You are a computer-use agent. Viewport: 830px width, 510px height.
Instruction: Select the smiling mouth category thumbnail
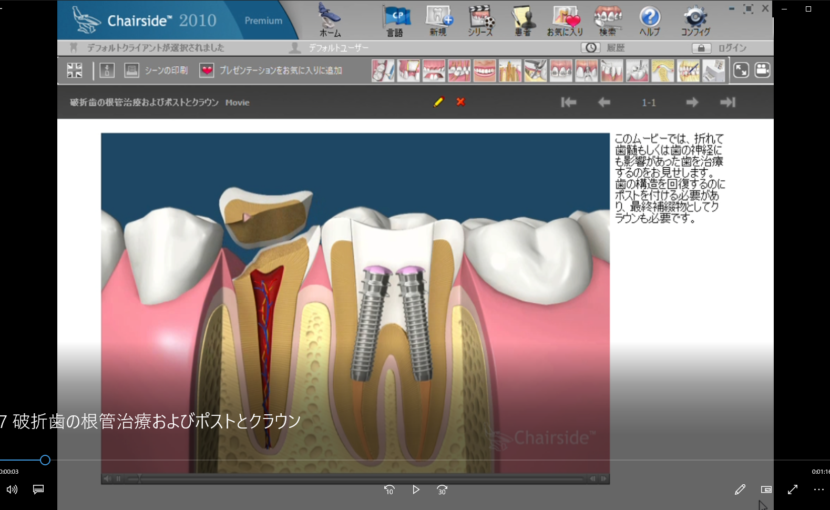(484, 70)
